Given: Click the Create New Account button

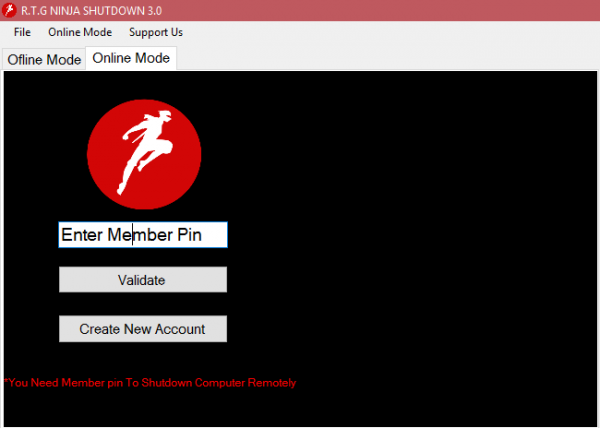Looking at the screenshot, I should click(143, 329).
